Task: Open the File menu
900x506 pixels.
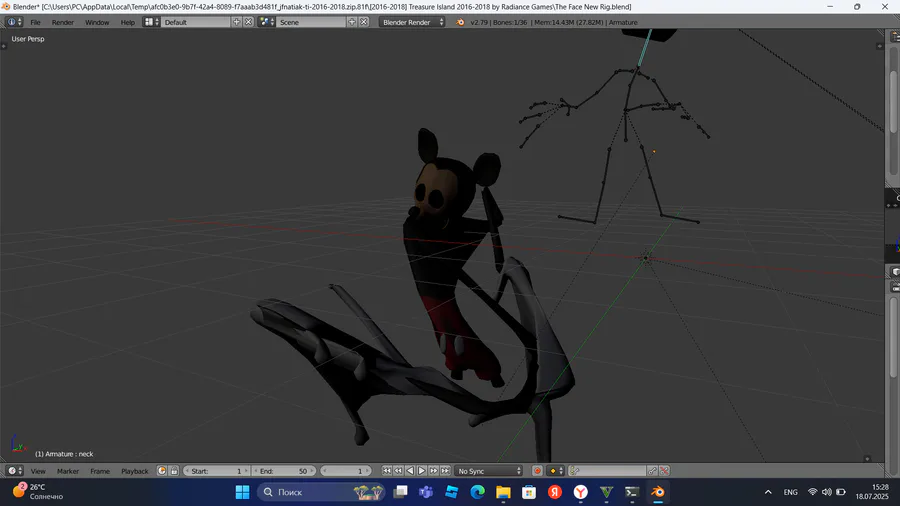Action: pyautogui.click(x=36, y=22)
